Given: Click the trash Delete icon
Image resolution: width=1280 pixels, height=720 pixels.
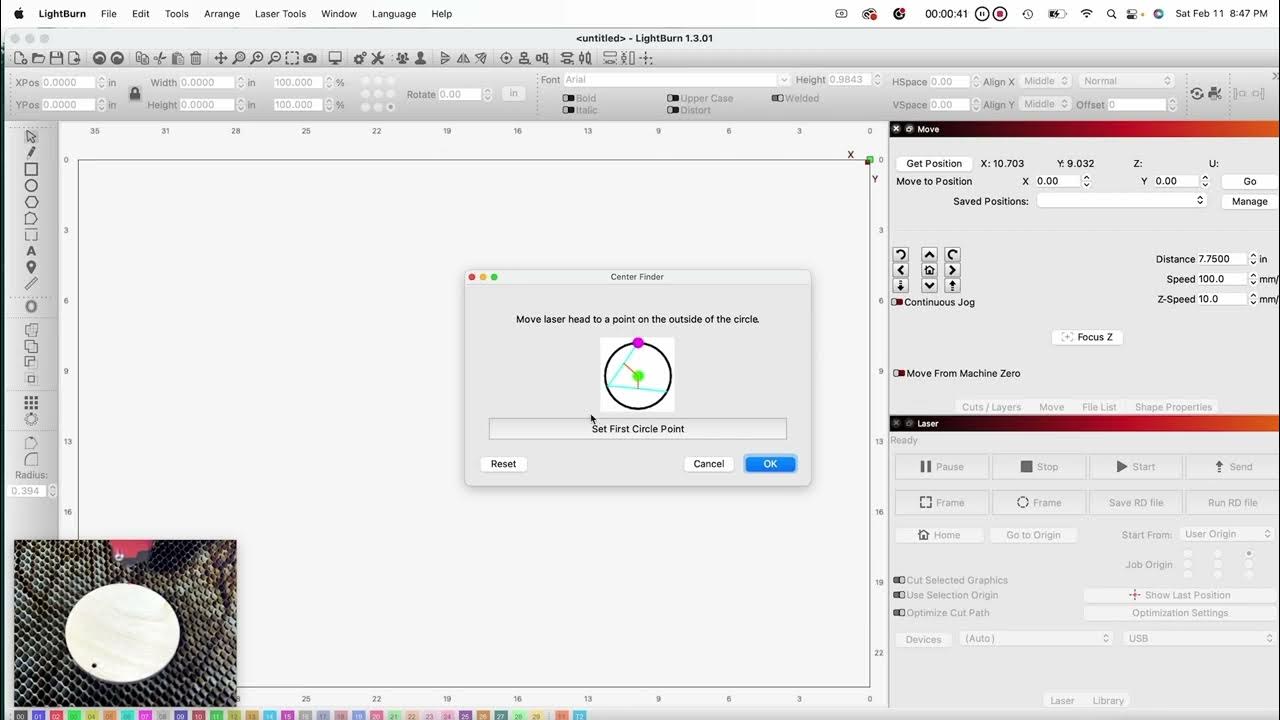Looking at the screenshot, I should tap(195, 58).
